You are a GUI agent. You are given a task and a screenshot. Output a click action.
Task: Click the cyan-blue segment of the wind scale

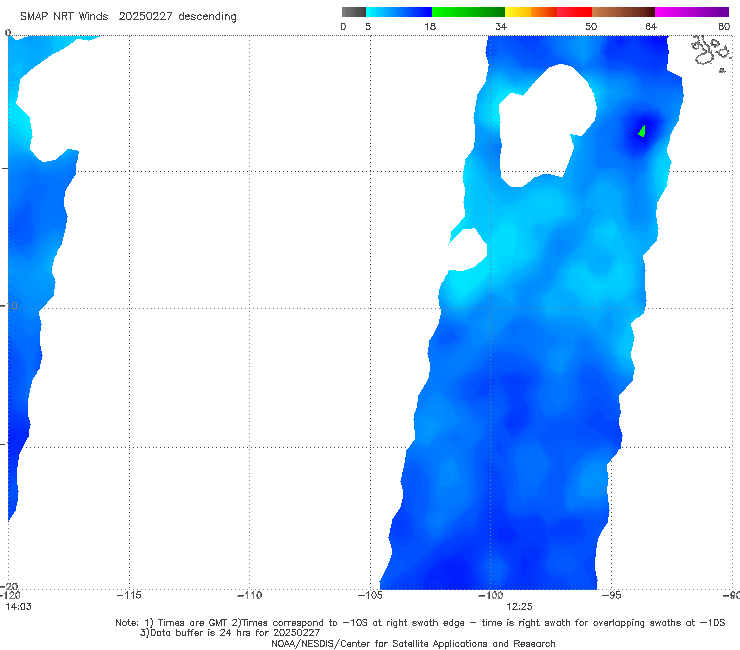point(399,12)
